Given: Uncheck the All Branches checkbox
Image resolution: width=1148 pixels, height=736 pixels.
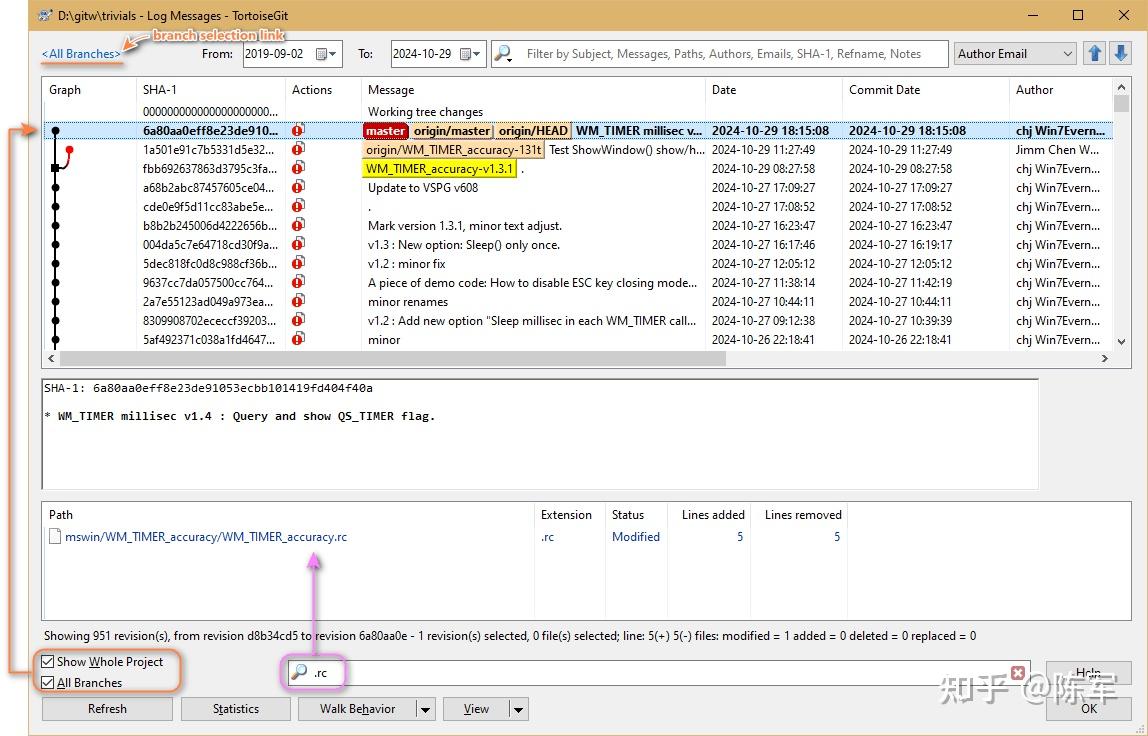Looking at the screenshot, I should [48, 683].
